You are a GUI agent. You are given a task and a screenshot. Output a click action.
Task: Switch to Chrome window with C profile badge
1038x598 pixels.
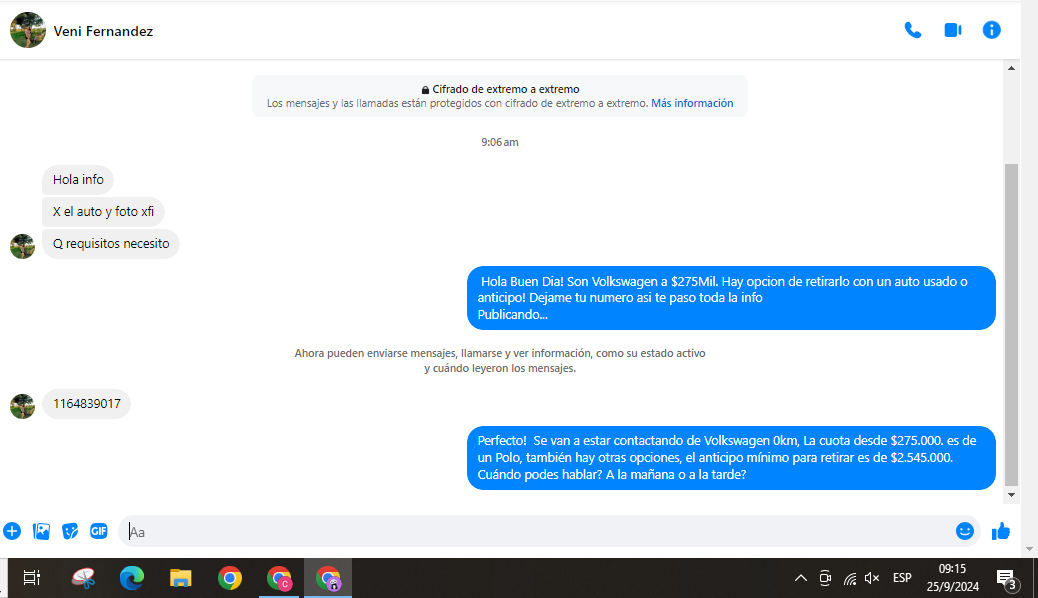tap(279, 578)
